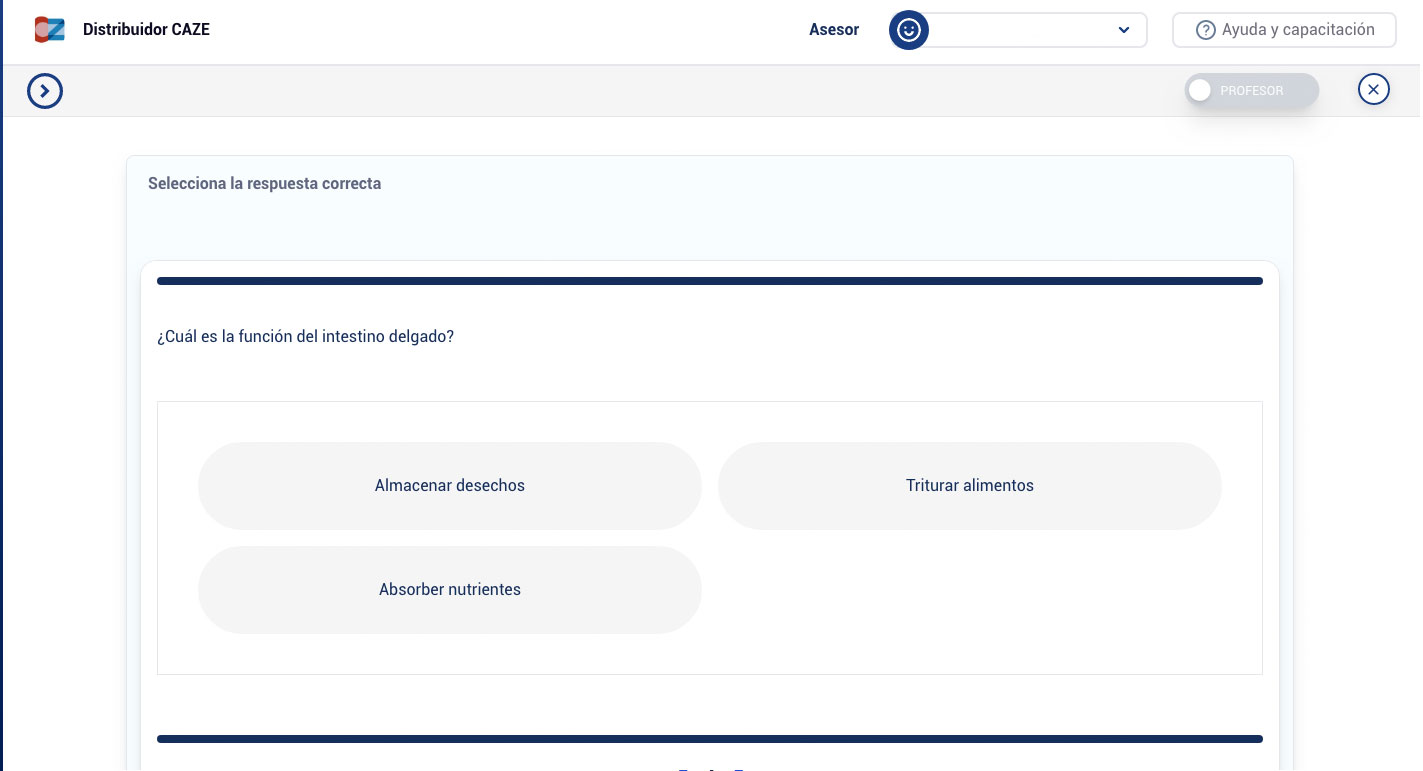Click the question mark help icon
This screenshot has width=1423, height=771.
click(x=1205, y=31)
